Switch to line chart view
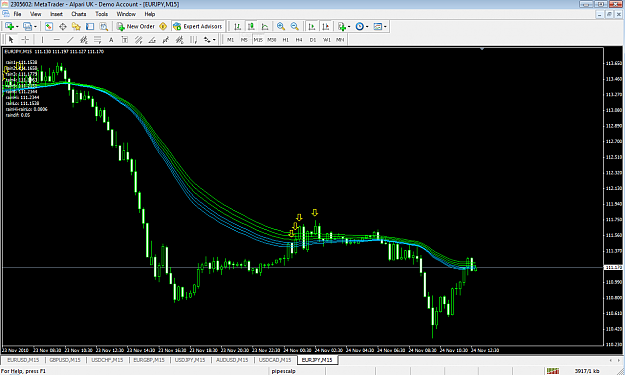 point(265,26)
